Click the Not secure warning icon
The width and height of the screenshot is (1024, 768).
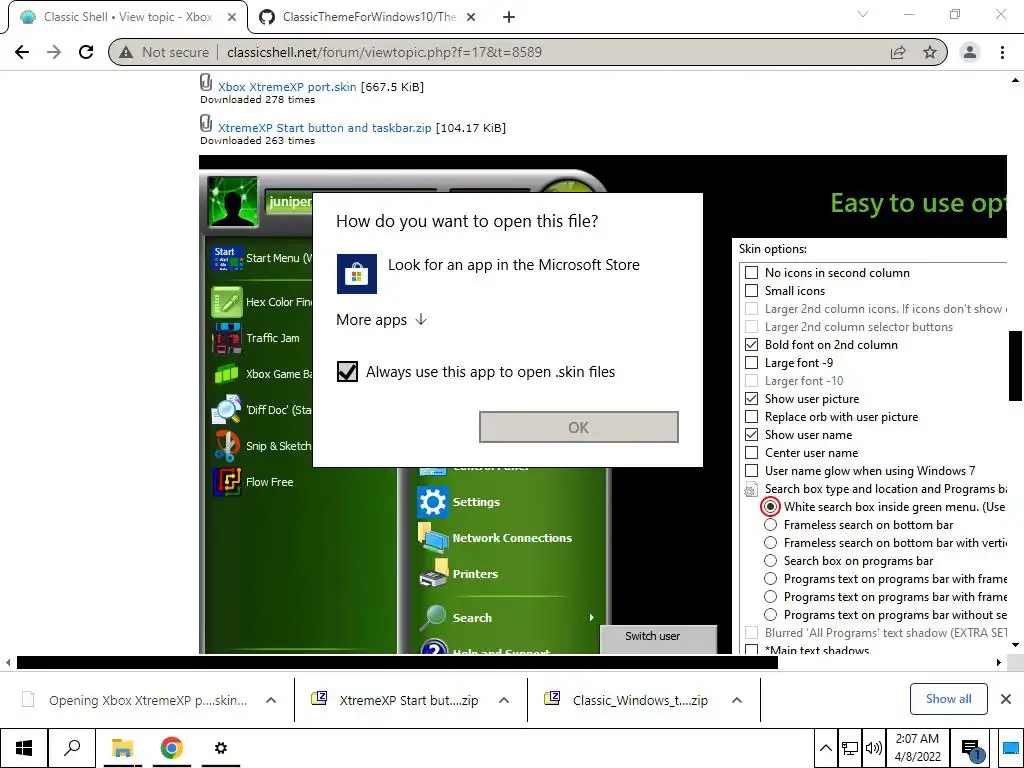point(127,52)
